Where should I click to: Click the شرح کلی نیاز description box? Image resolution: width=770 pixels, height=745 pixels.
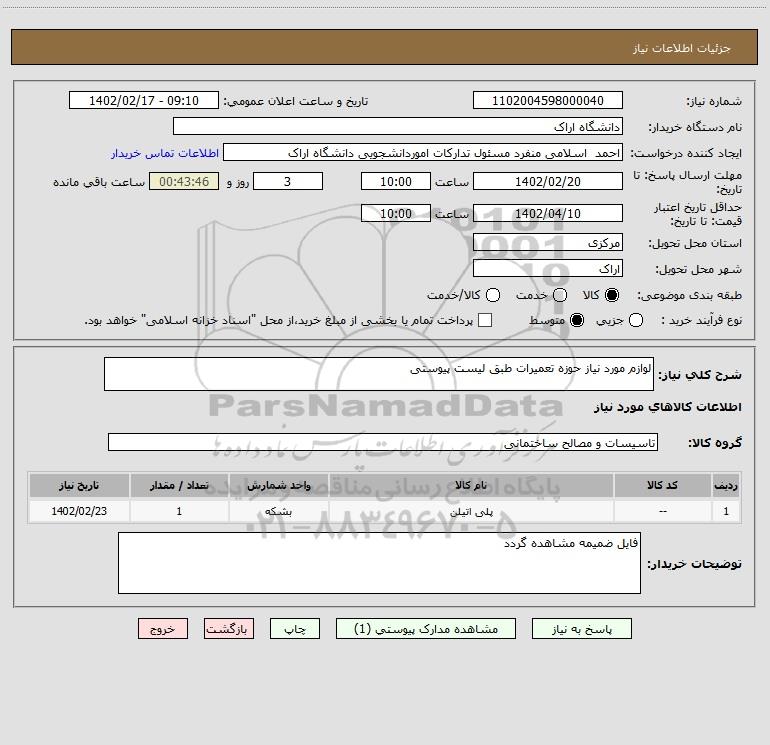(379, 374)
